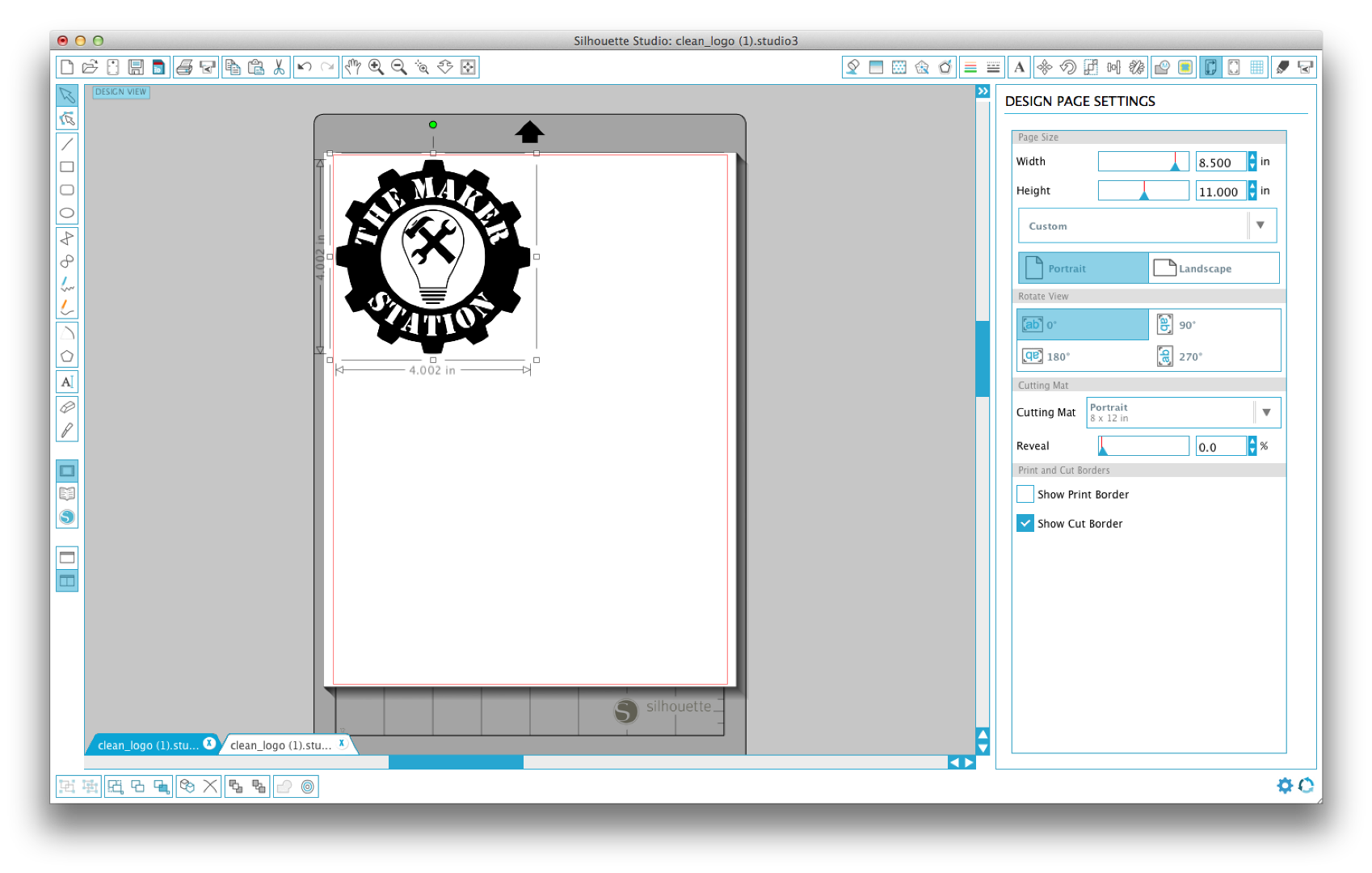The image size is (1372, 873).
Task: Choose the Ellipse drawing tool
Action: (67, 212)
